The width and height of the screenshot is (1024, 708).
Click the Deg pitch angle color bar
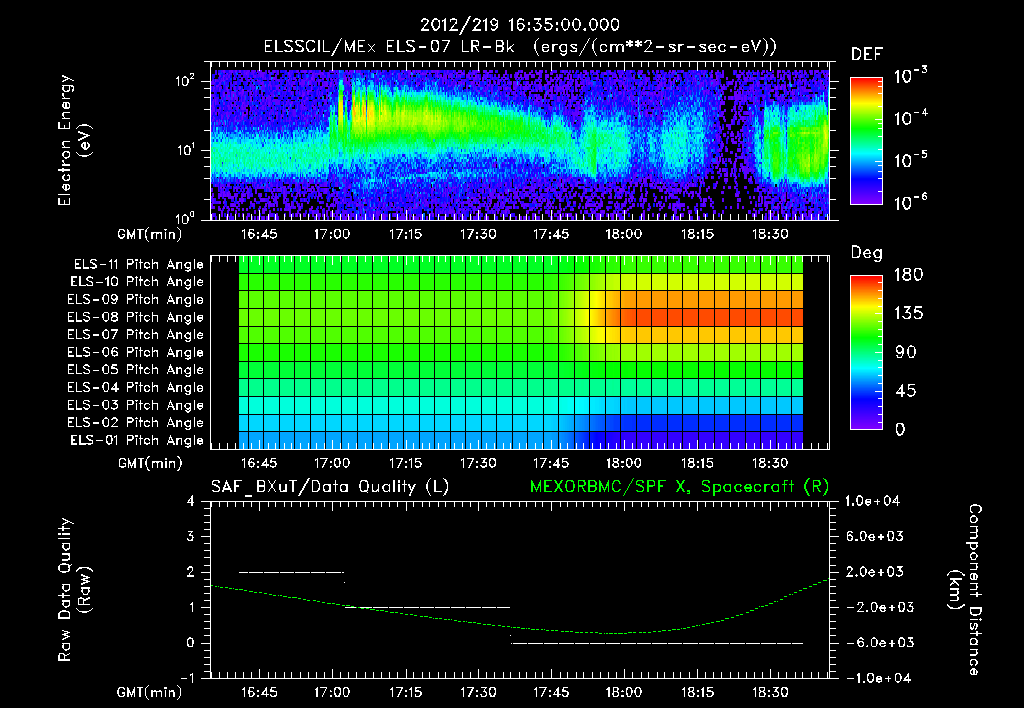click(866, 352)
